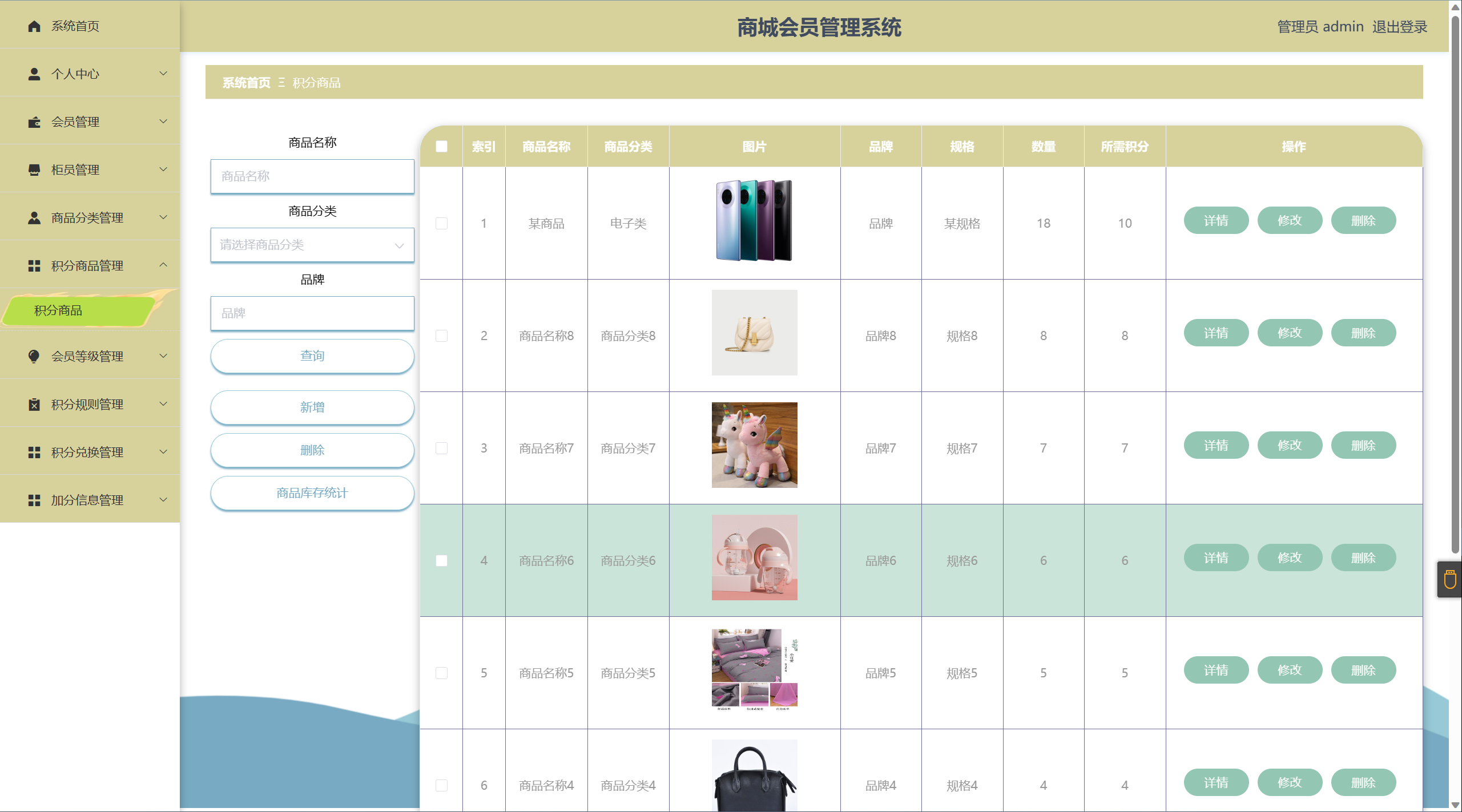Click 退出登录 to log out
The height and width of the screenshot is (812, 1462).
[x=1399, y=27]
